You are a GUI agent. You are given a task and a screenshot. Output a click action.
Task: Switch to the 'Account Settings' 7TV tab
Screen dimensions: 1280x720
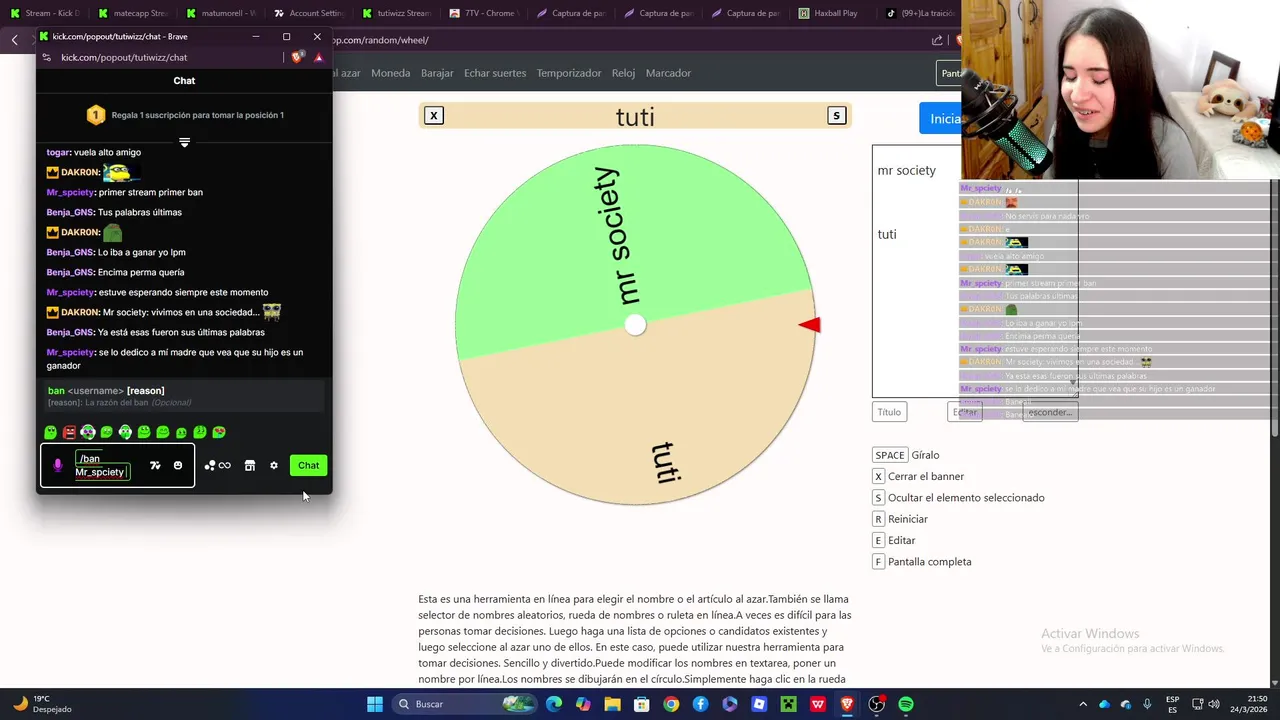tap(308, 13)
